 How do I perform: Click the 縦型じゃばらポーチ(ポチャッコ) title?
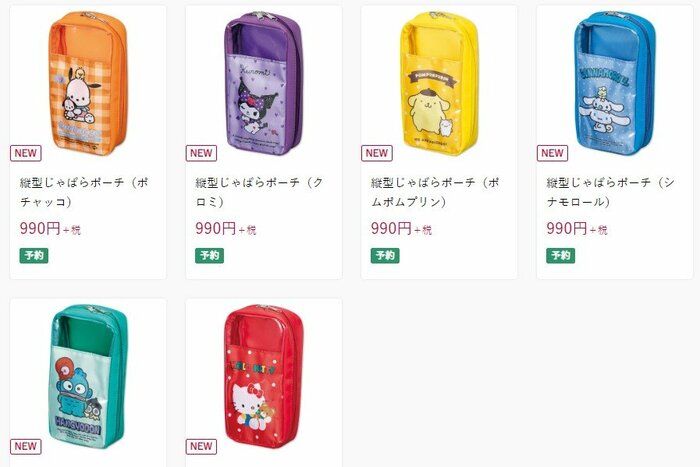pos(86,192)
